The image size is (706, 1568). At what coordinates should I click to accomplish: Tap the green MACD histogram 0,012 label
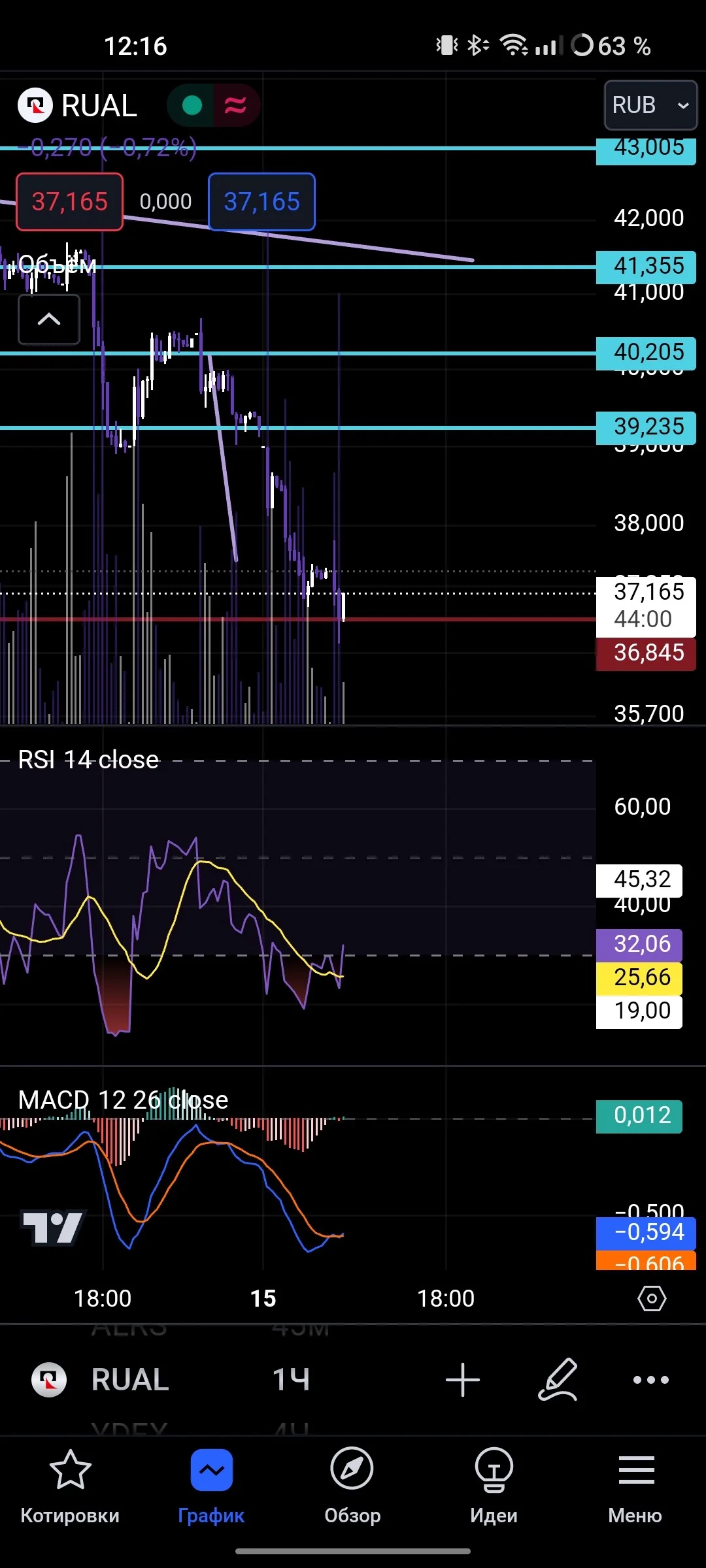(639, 1115)
